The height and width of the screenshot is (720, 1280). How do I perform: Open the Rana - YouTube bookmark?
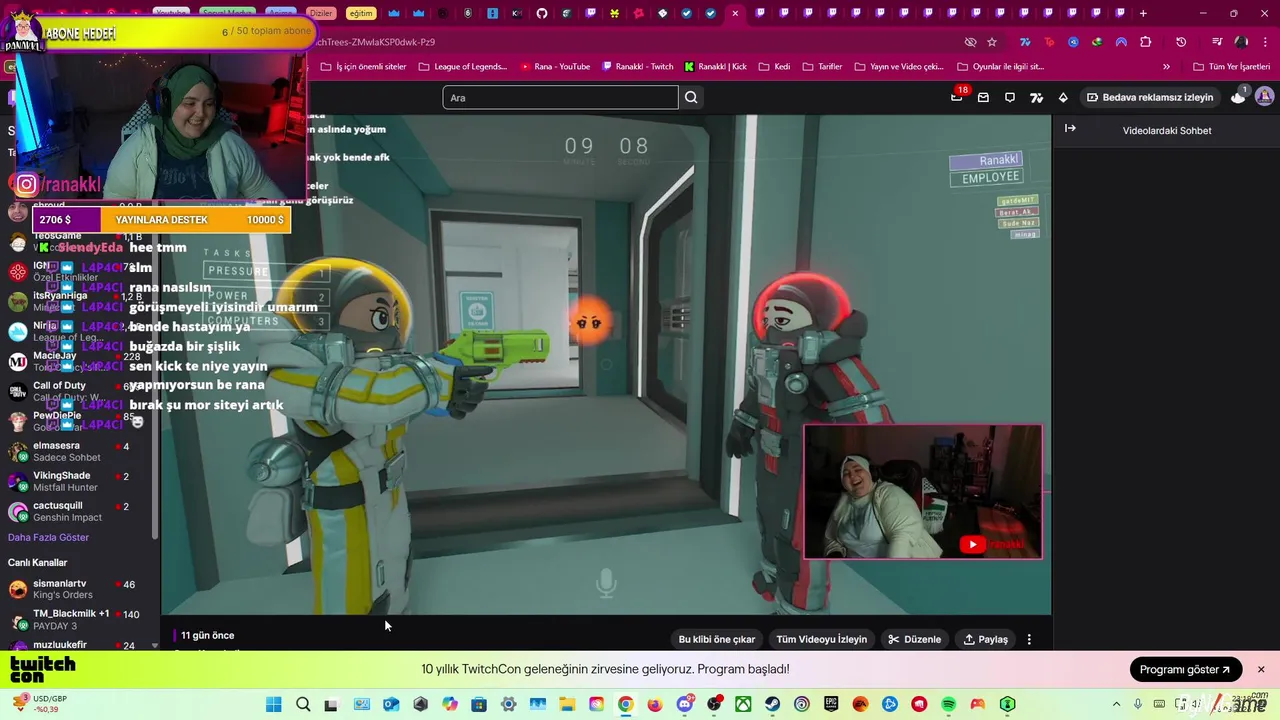coord(555,66)
